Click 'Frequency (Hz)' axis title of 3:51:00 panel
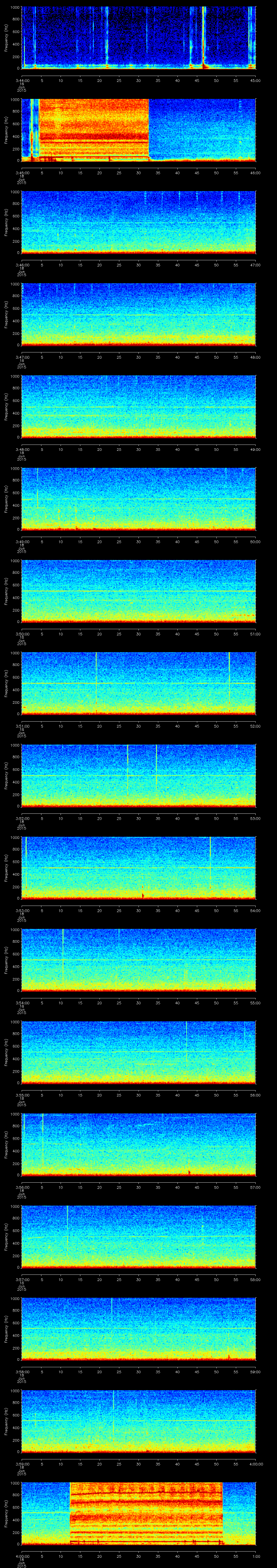This screenshot has width=277, height=1568. [6, 683]
